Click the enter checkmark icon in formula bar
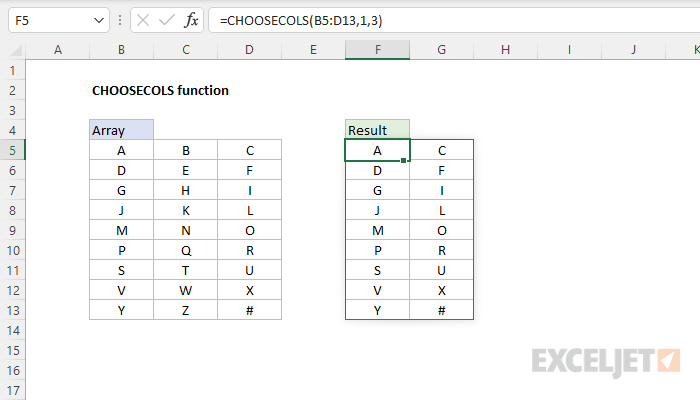Image resolution: width=700 pixels, height=400 pixels. 167,20
